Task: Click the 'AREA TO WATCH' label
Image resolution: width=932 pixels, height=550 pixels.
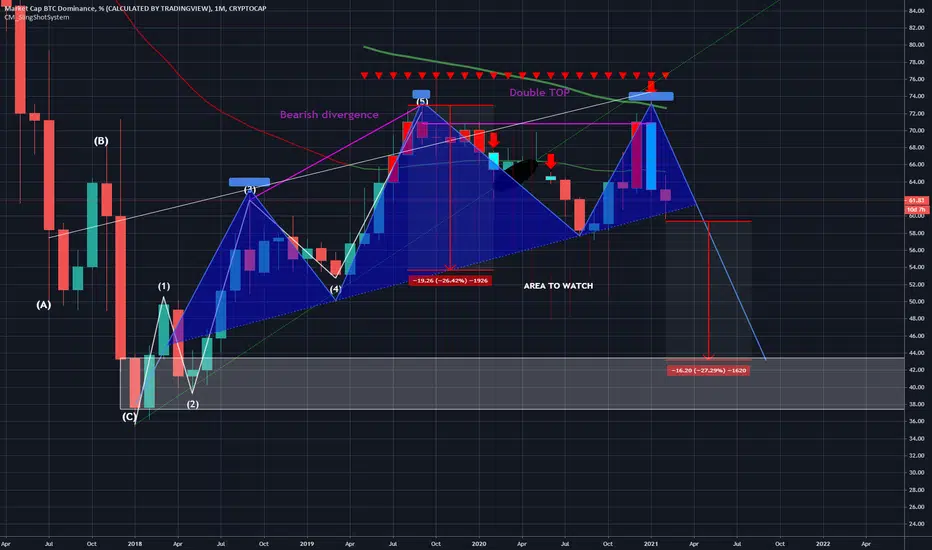Action: pyautogui.click(x=558, y=286)
